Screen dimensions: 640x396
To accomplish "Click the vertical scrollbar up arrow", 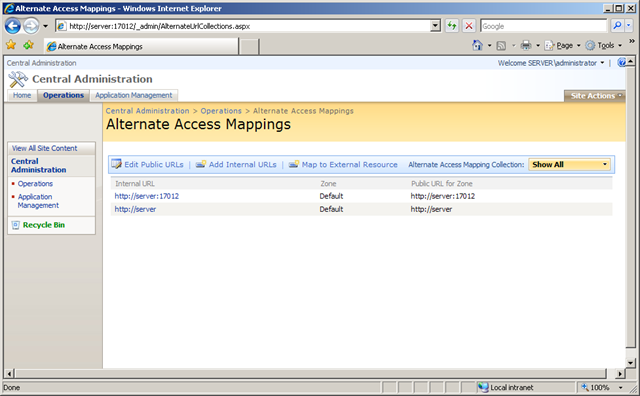I will click(630, 62).
